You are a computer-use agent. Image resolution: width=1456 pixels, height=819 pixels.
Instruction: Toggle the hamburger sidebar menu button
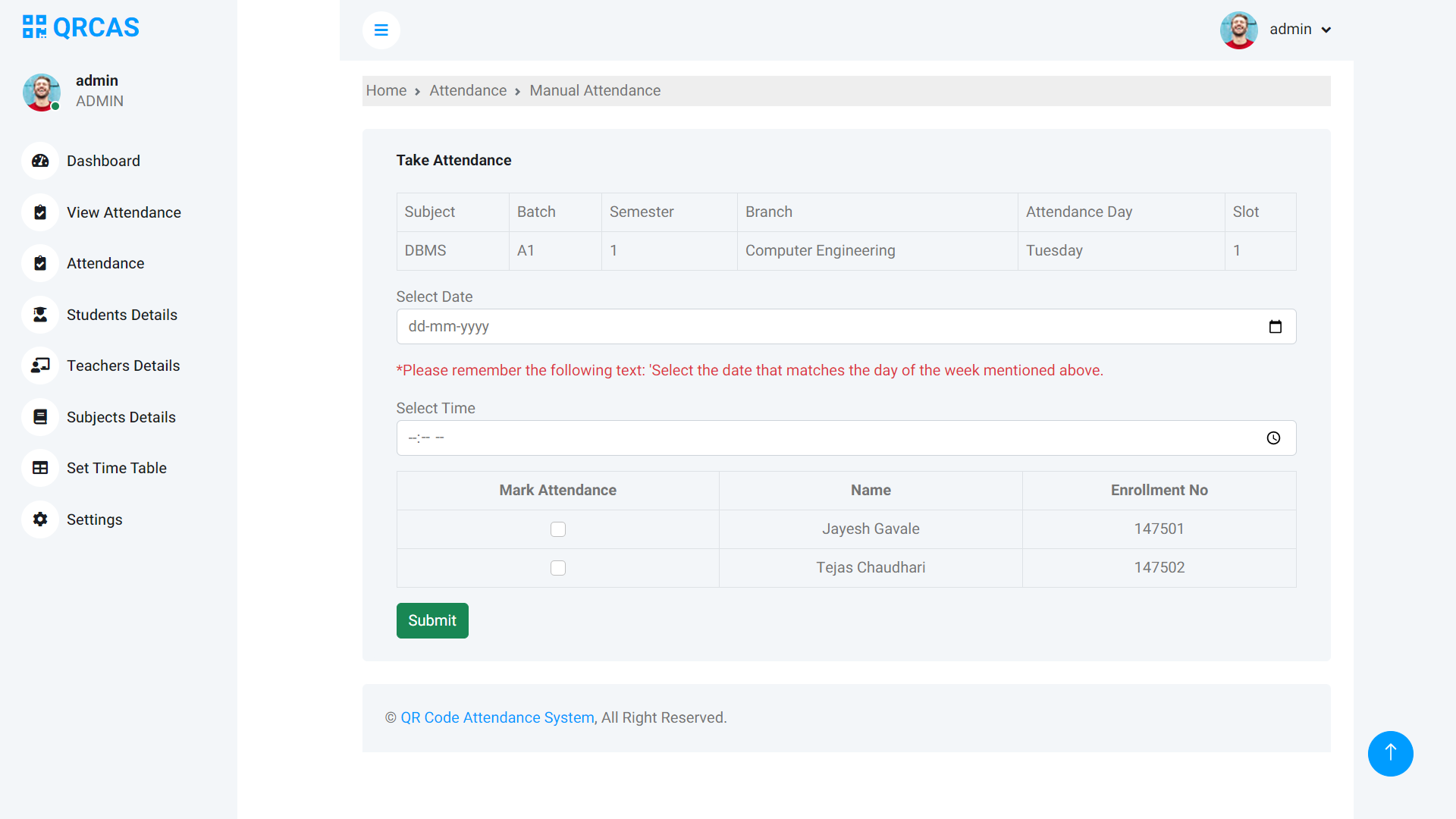381,30
